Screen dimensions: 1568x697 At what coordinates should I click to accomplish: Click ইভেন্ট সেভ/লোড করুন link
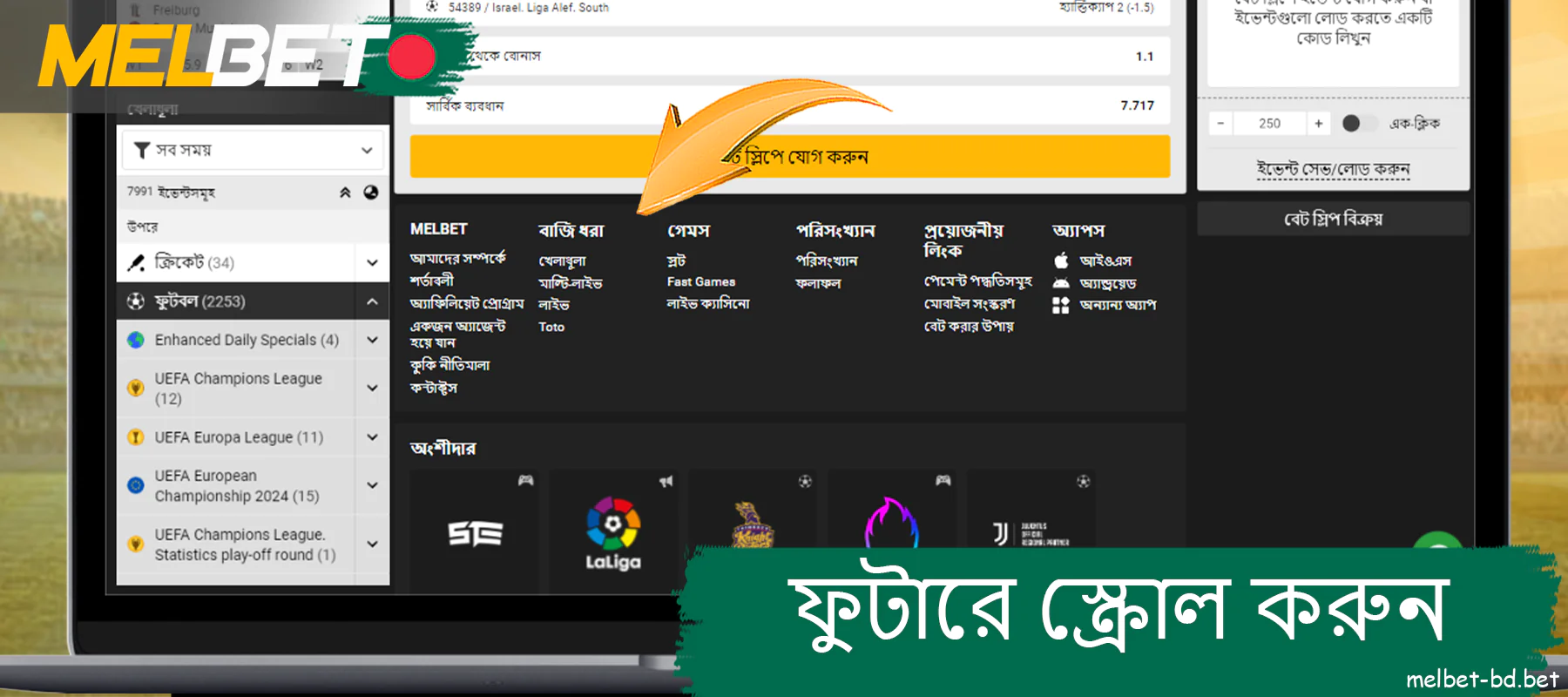(x=1333, y=169)
